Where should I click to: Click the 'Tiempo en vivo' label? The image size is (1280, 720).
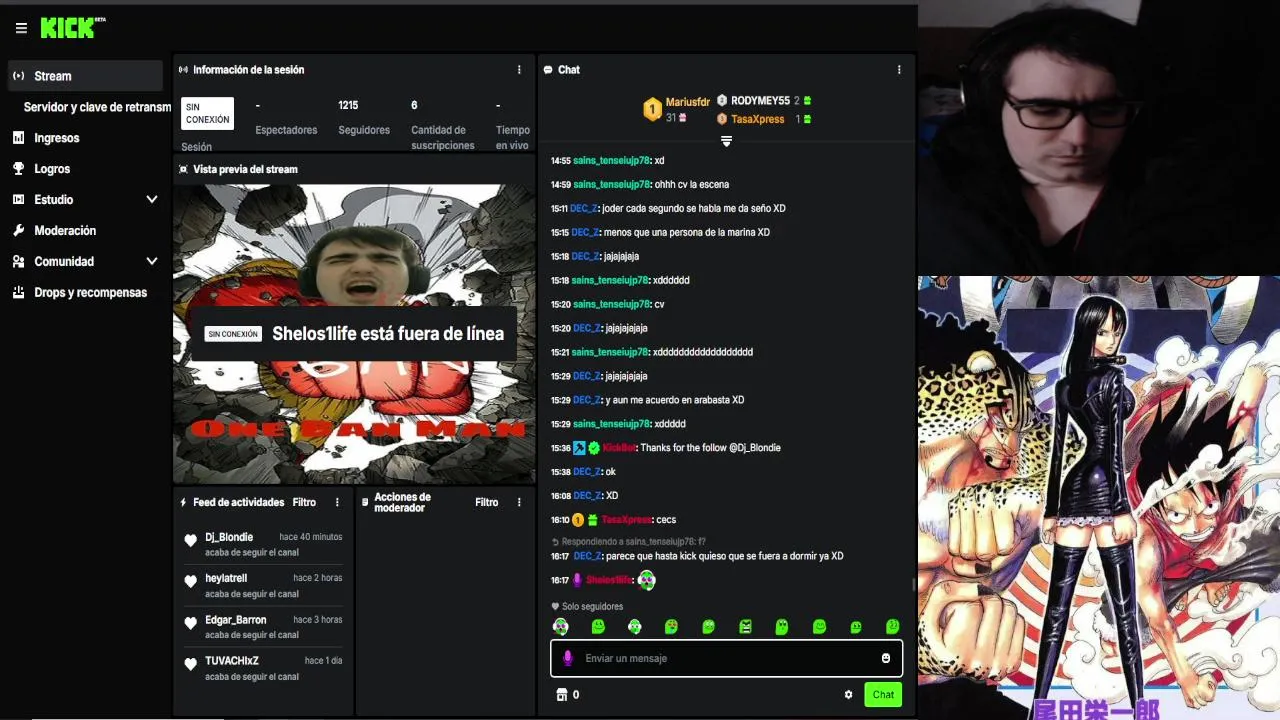512,137
